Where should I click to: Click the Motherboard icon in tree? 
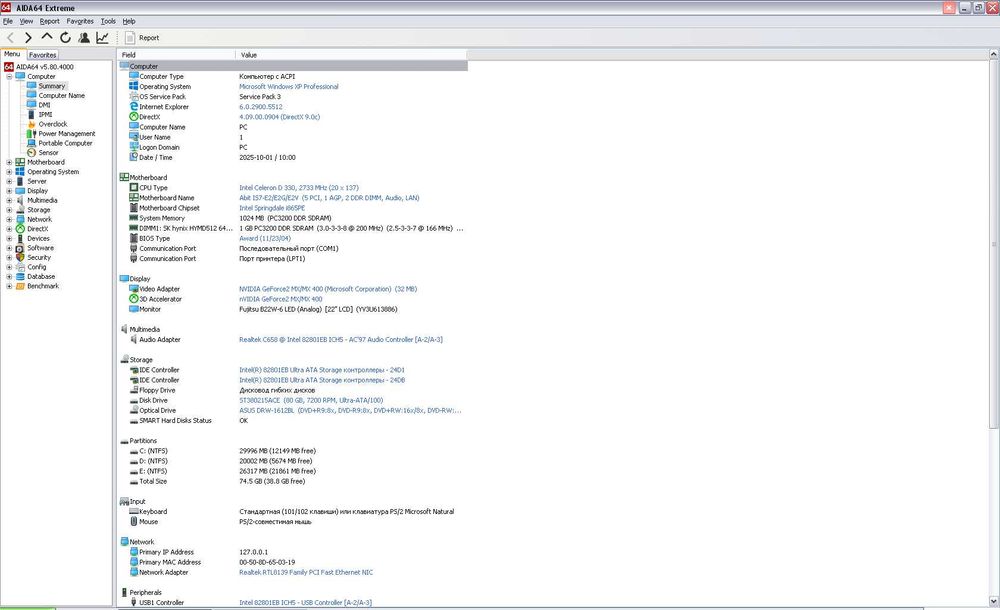pos(20,162)
